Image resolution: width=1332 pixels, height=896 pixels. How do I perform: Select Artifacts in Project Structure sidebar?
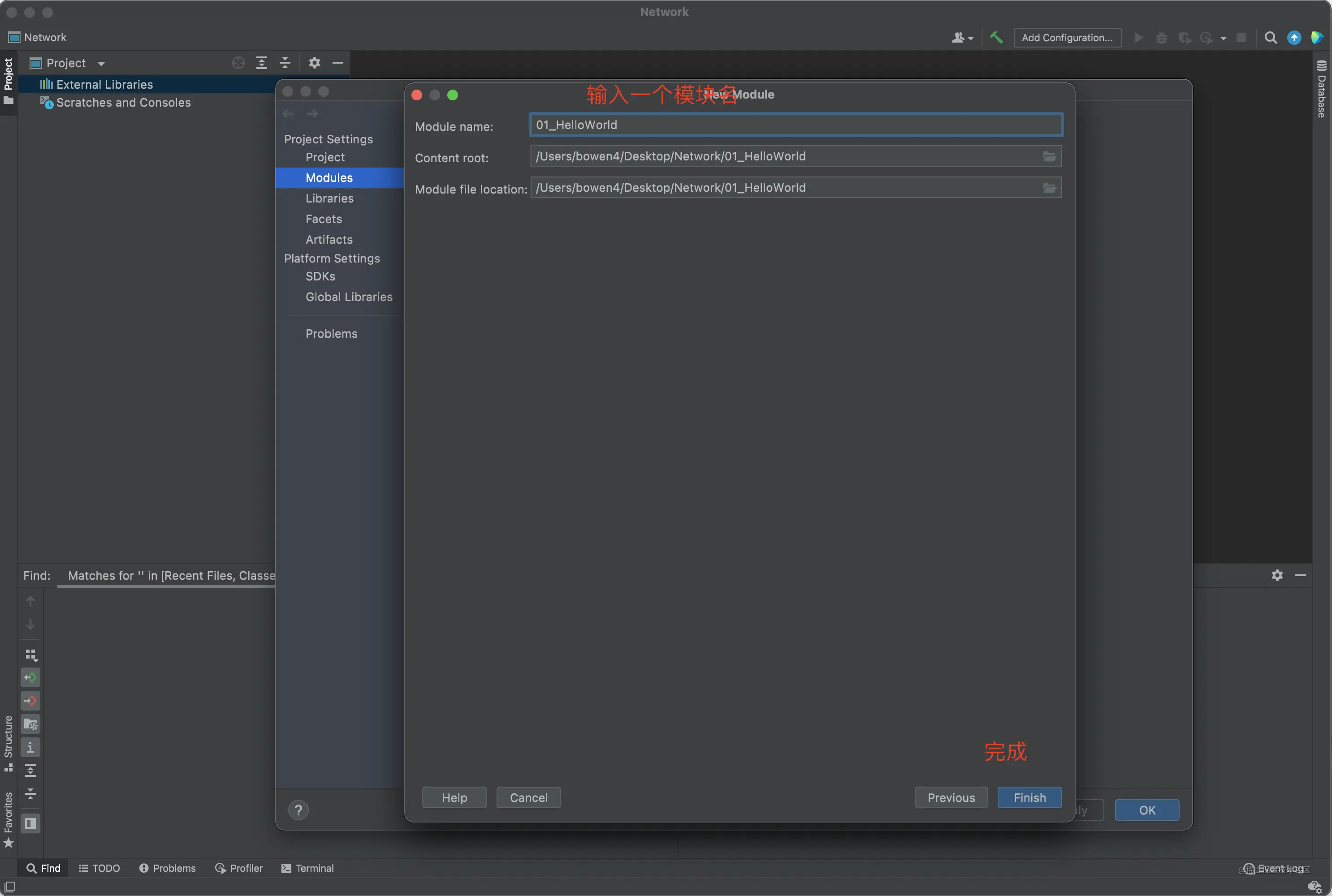[x=329, y=239]
